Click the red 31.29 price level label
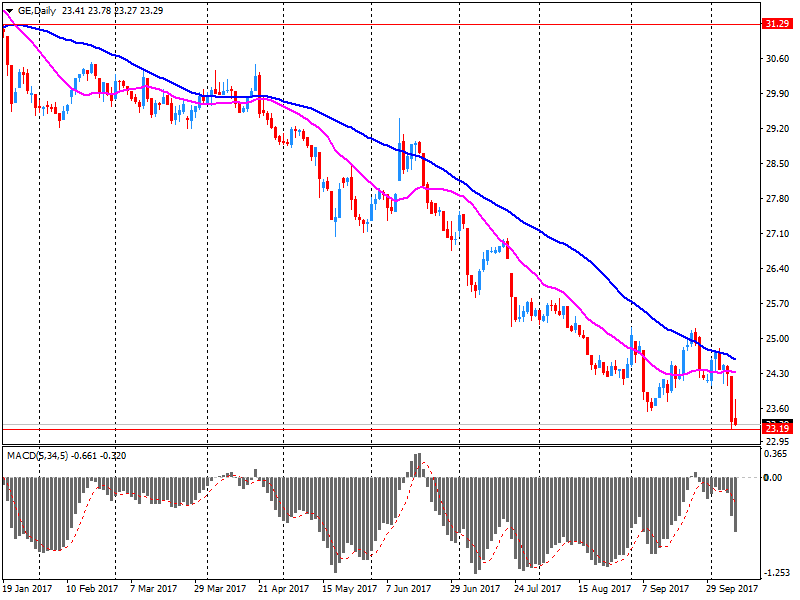Viewport: 800px width, 600px height. (778, 24)
